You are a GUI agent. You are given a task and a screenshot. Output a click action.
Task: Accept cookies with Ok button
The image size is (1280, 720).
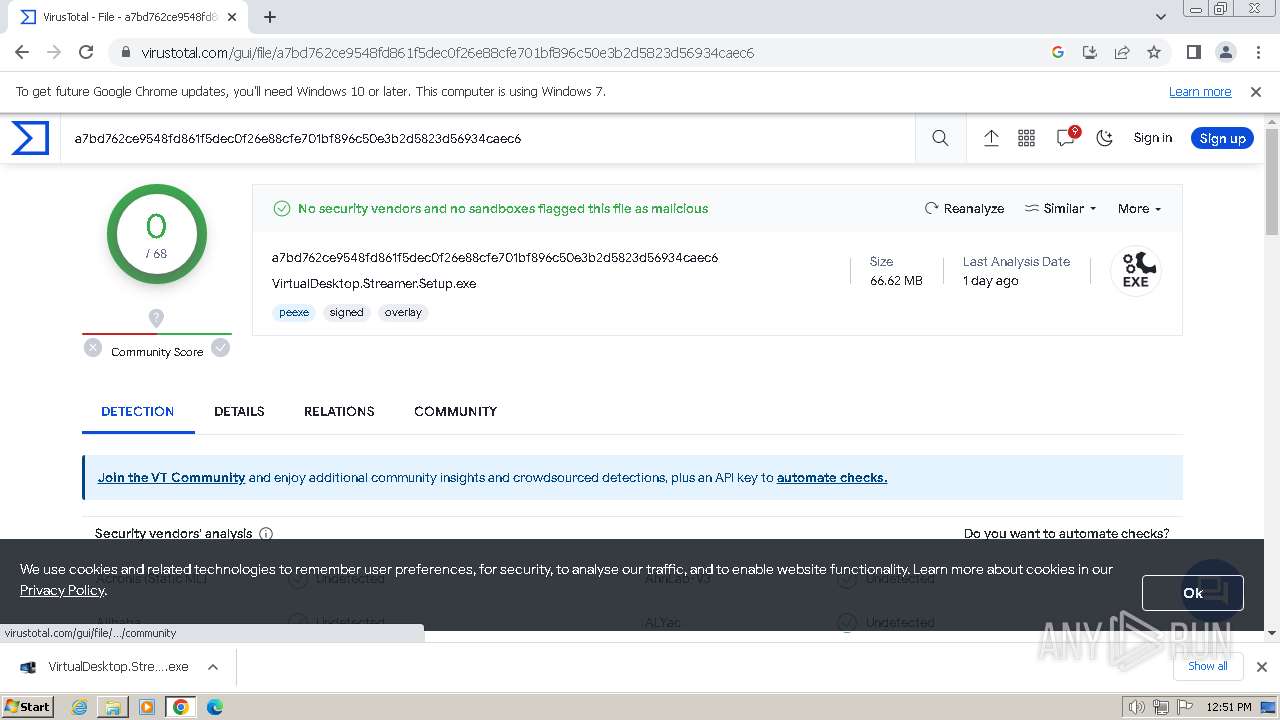click(x=1192, y=593)
